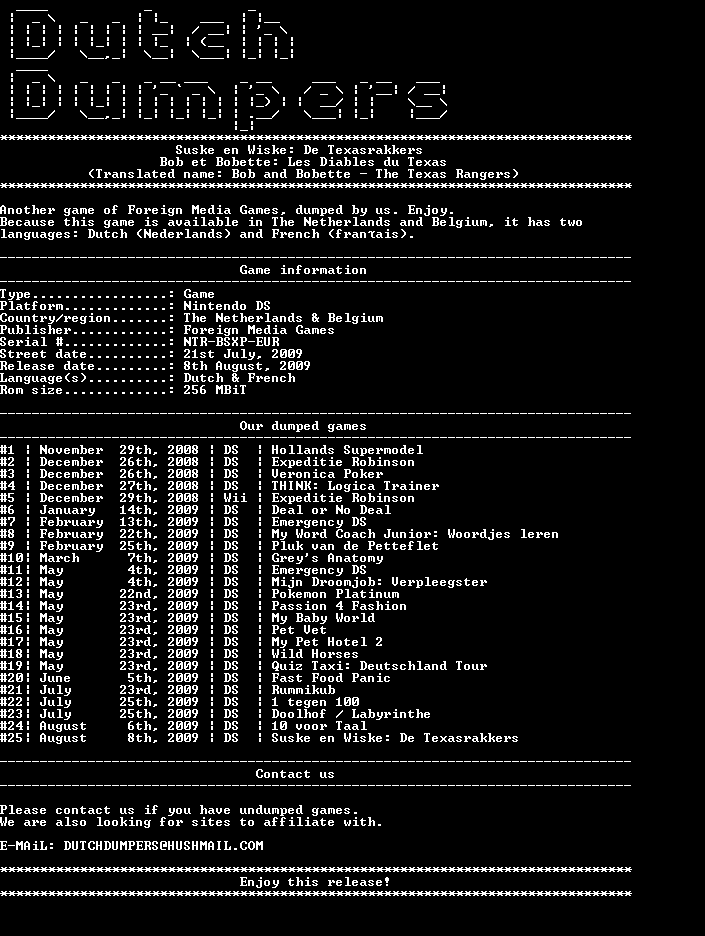Image resolution: width=705 pixels, height=936 pixels.
Task: Click the #7 entry "Emergency DS" from February
Action: 319,522
